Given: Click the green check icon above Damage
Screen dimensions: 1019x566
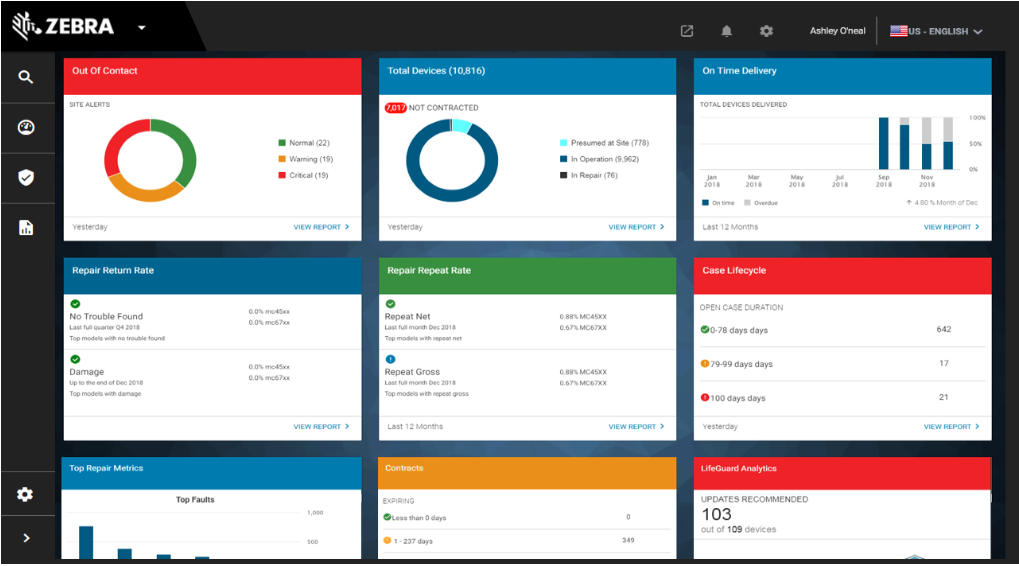Looking at the screenshot, I should point(75,359).
